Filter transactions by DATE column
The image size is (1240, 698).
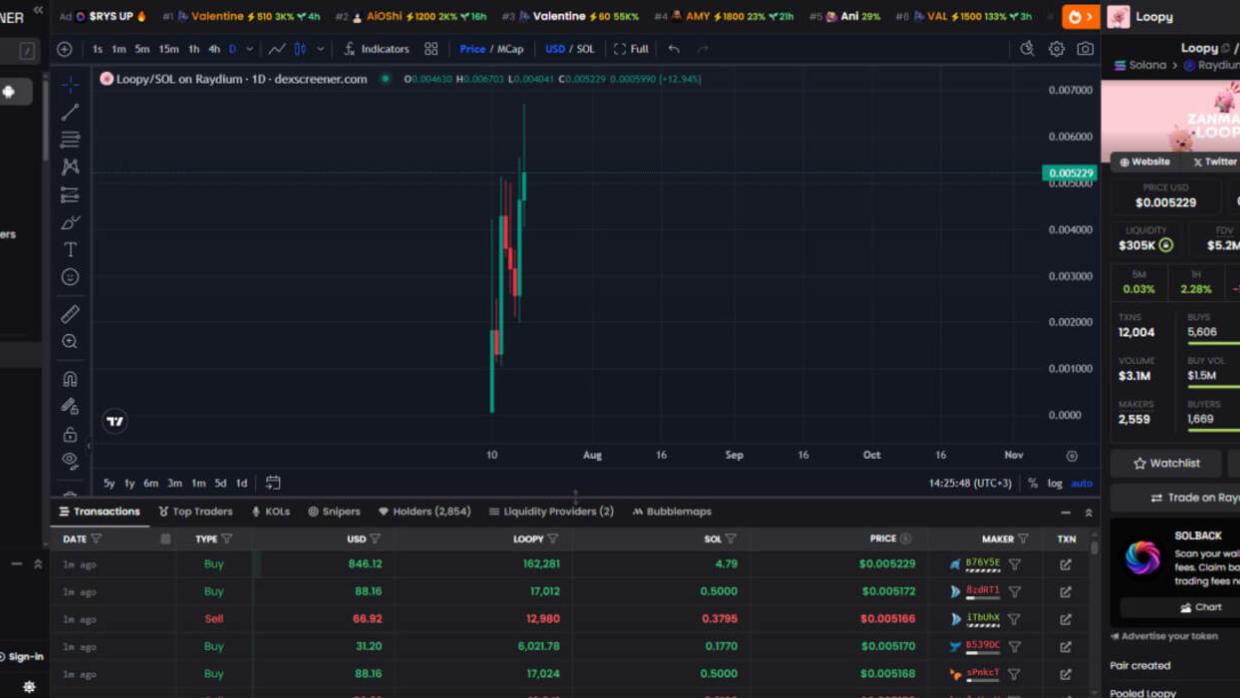(96, 539)
